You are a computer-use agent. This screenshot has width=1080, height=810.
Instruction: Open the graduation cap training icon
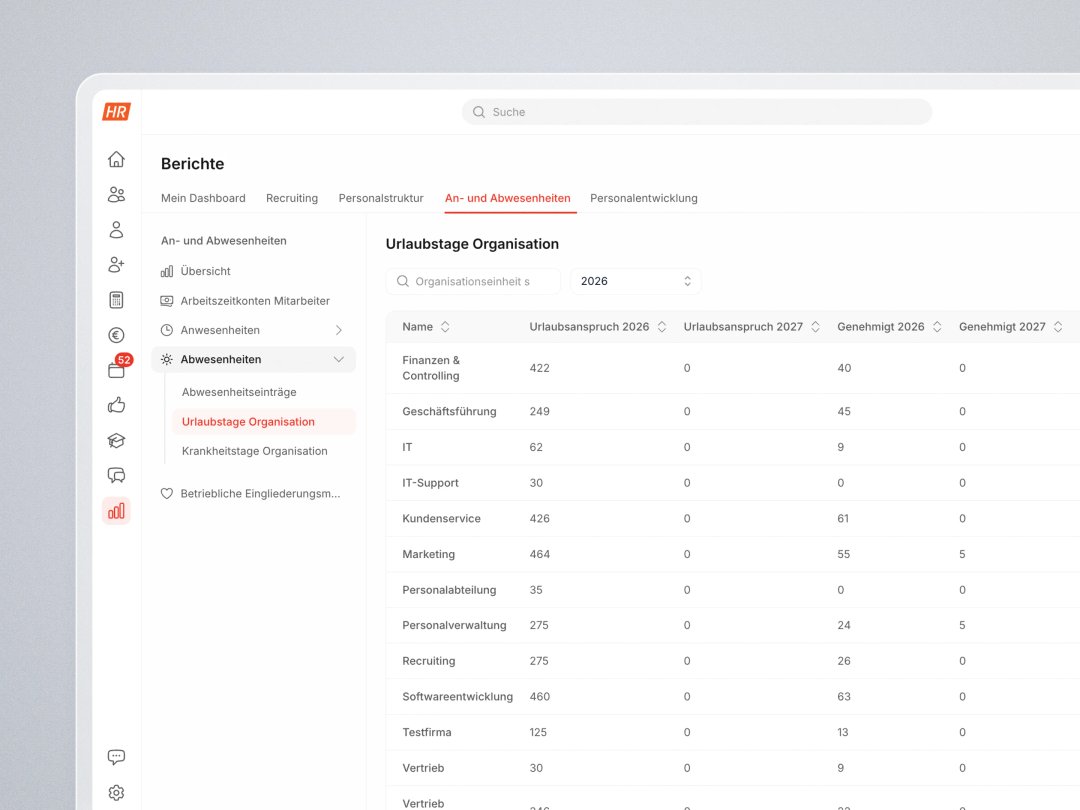point(116,440)
